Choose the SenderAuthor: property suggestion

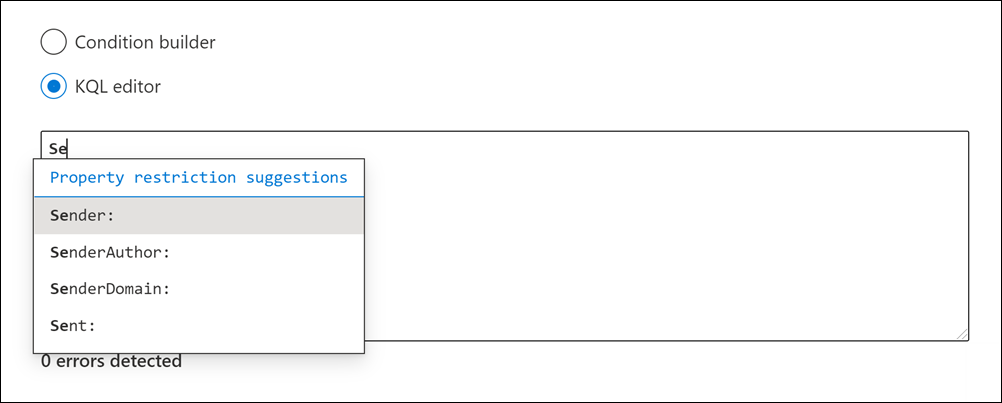click(110, 252)
